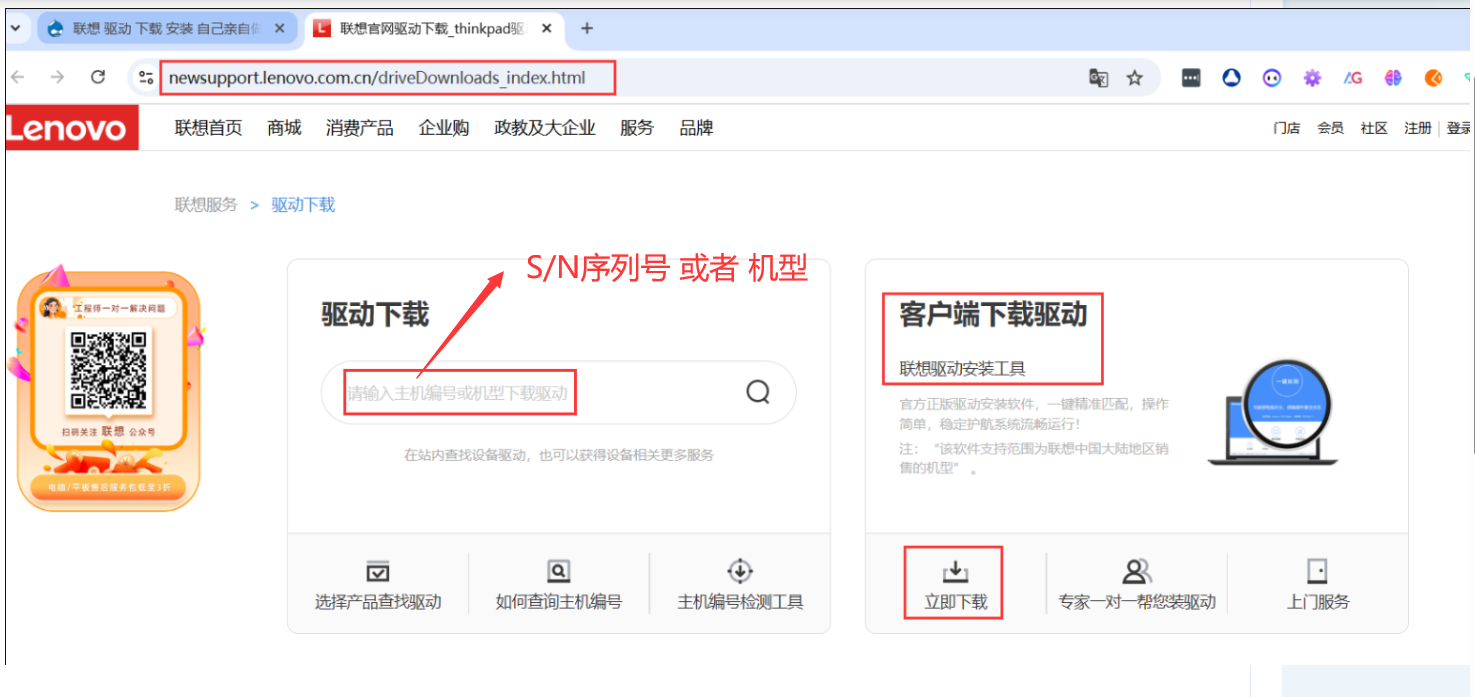Viewport: 1475px width, 697px height.
Task: Click the 选择产品查找驱动 icon
Action: click(378, 571)
